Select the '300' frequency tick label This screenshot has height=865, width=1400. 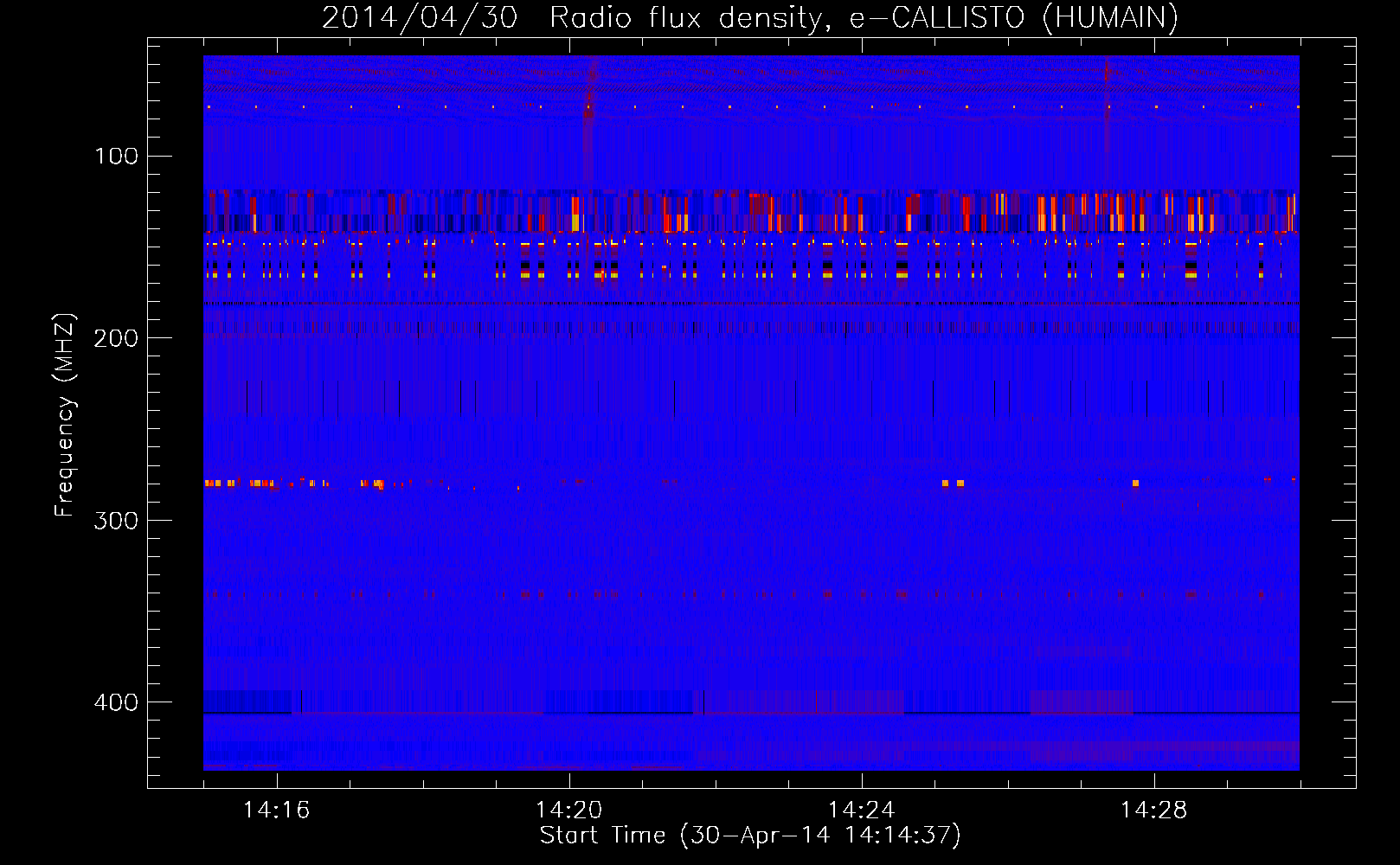pyautogui.click(x=116, y=521)
